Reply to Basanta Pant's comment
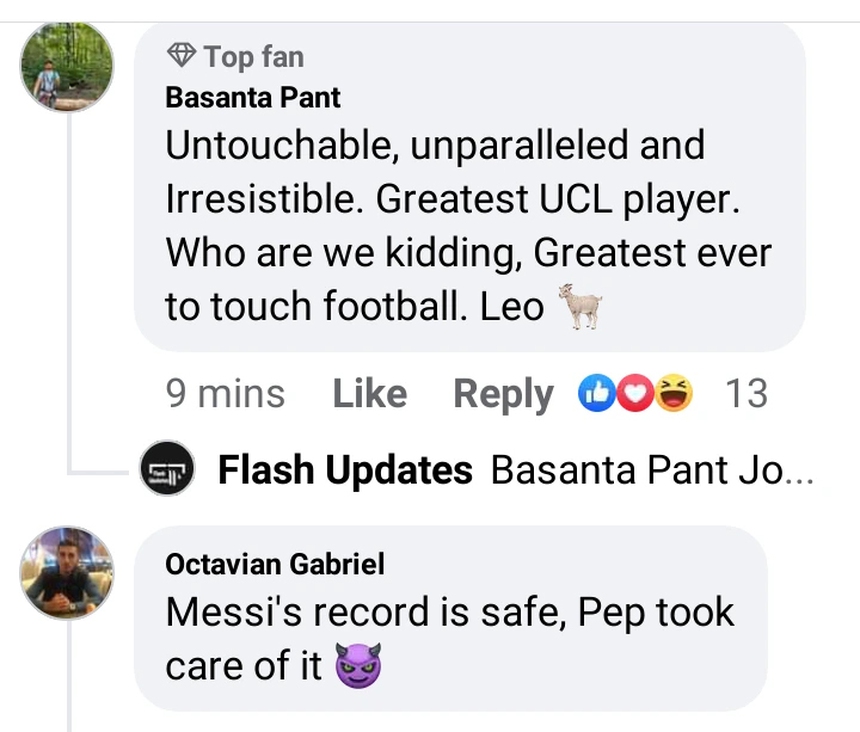860x732 pixels. (503, 394)
